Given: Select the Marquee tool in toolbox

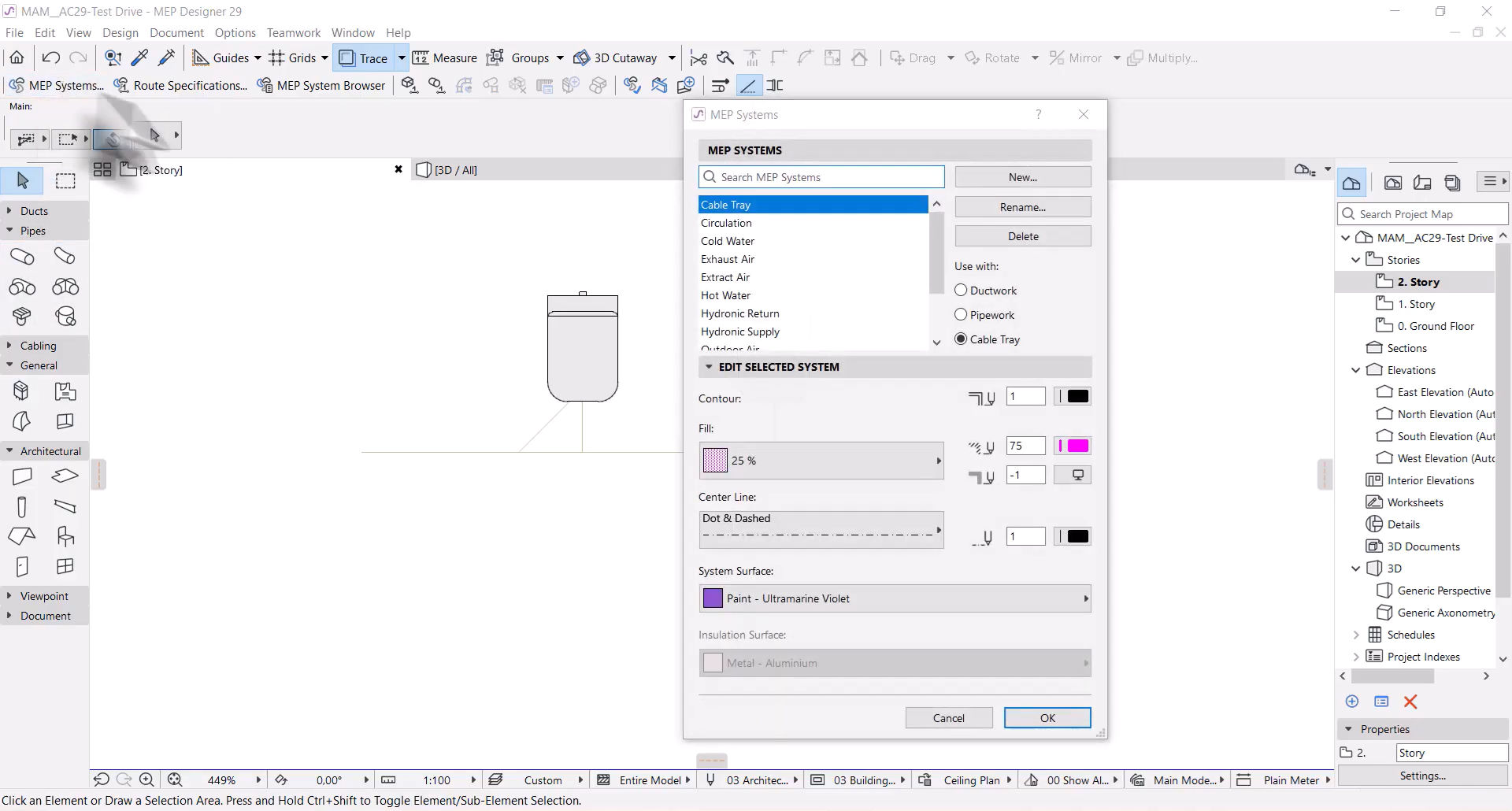Looking at the screenshot, I should tap(65, 180).
